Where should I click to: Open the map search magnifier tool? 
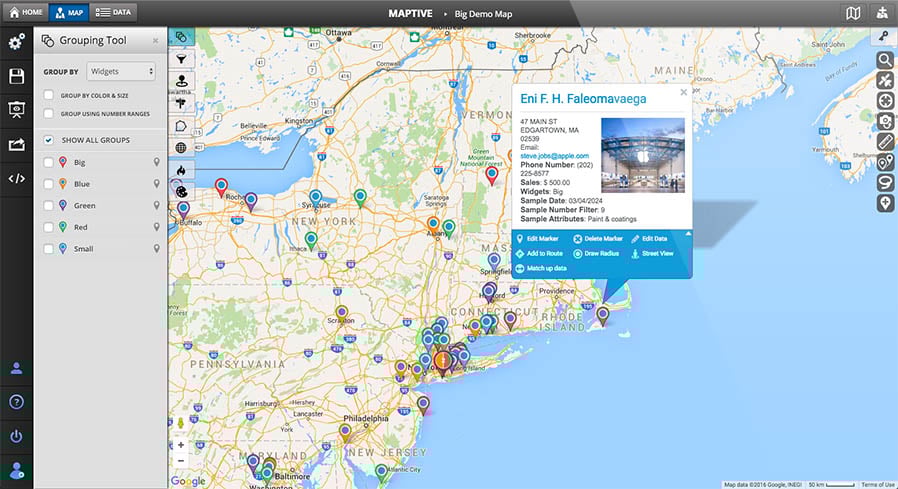tap(885, 60)
